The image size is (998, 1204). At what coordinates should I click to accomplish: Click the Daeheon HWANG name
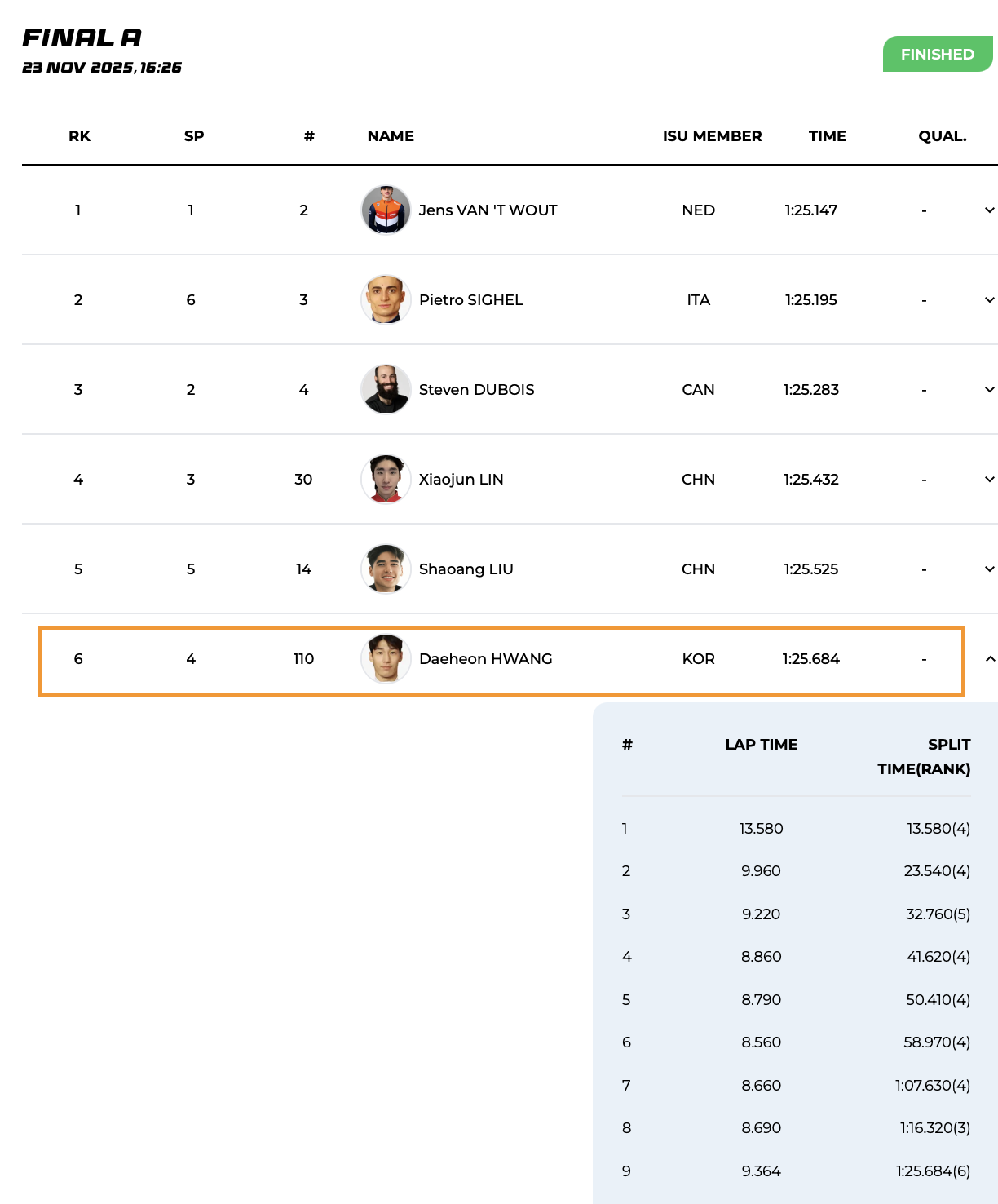pos(485,659)
